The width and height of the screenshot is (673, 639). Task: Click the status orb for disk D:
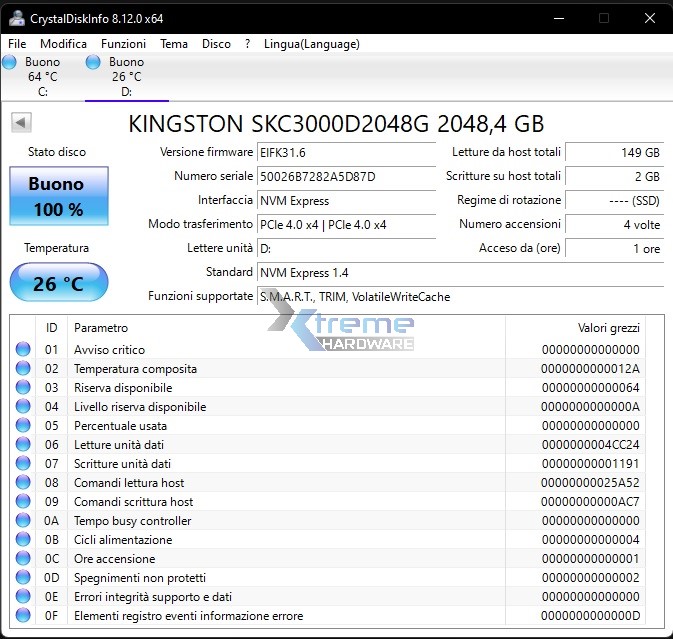[x=93, y=63]
